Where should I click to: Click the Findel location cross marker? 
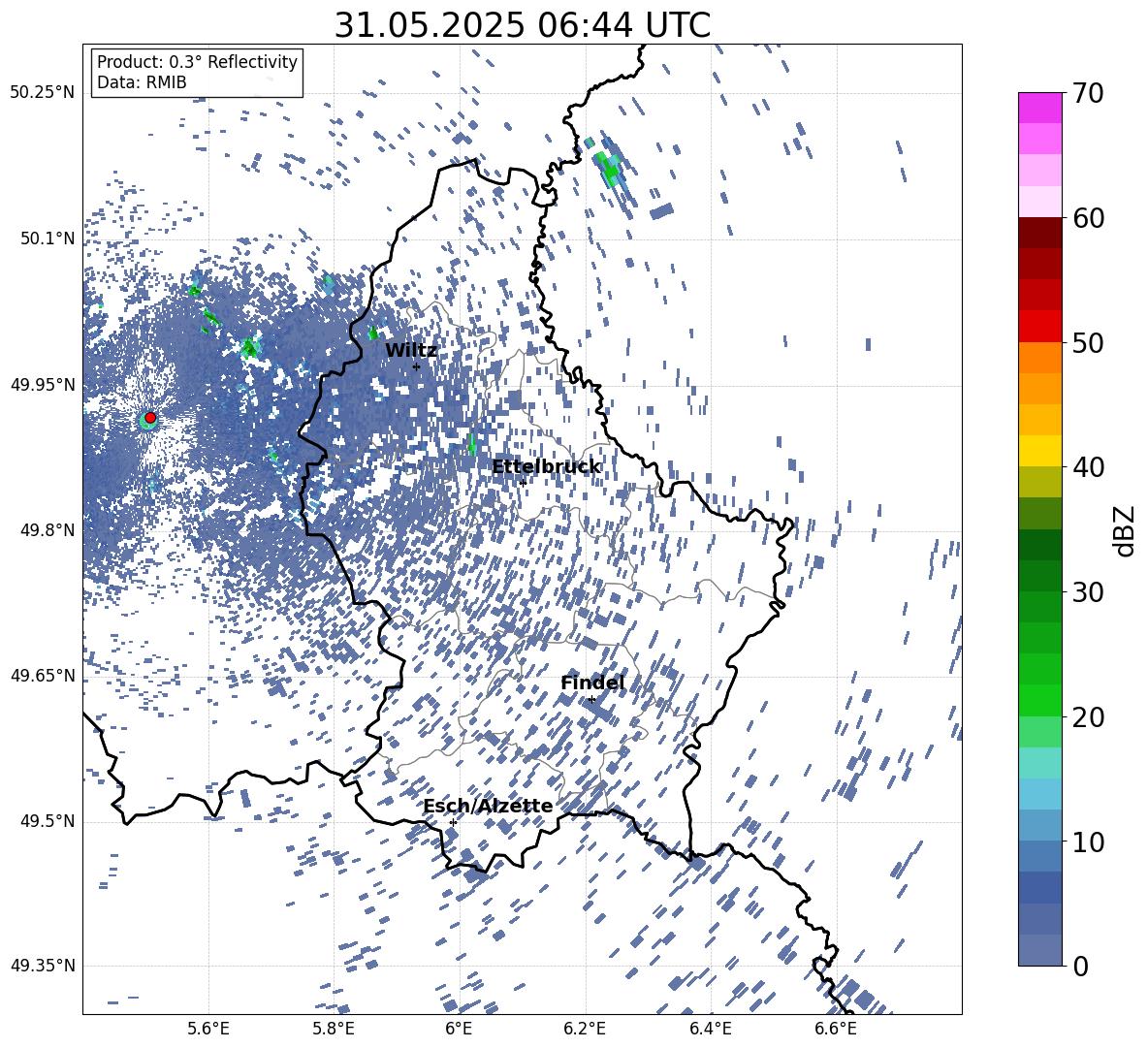click(591, 699)
